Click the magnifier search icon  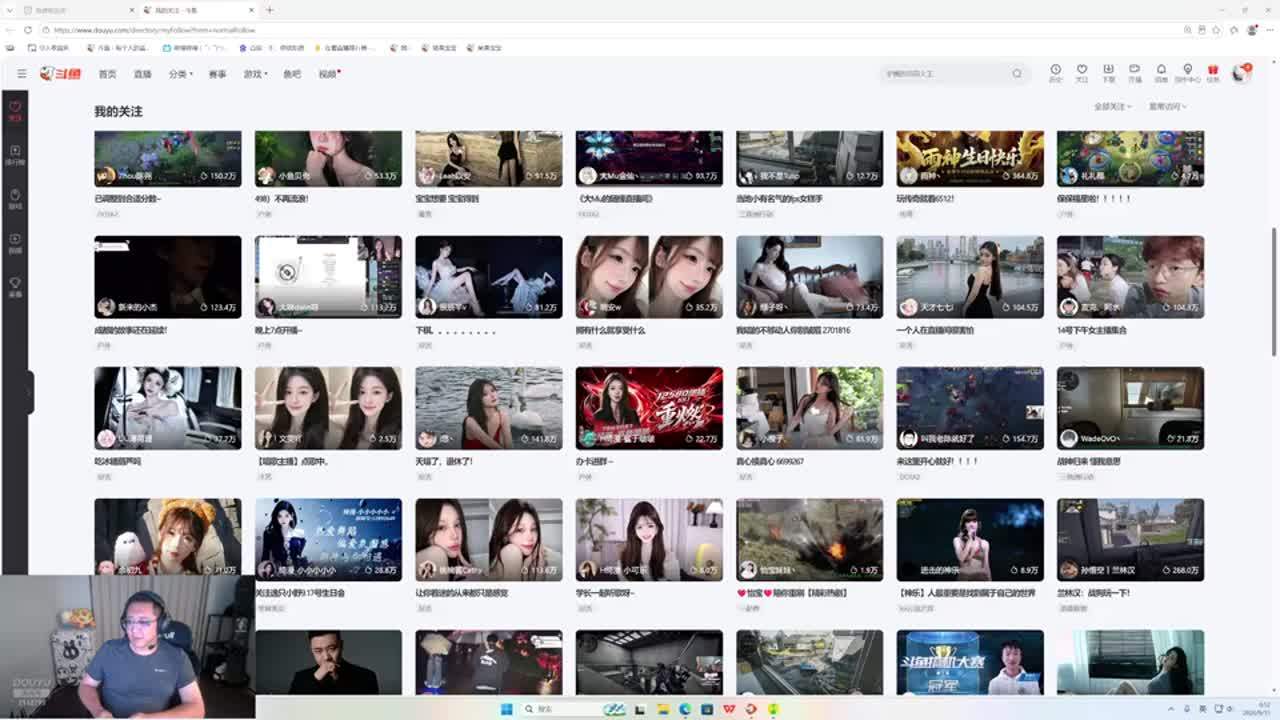(1017, 73)
